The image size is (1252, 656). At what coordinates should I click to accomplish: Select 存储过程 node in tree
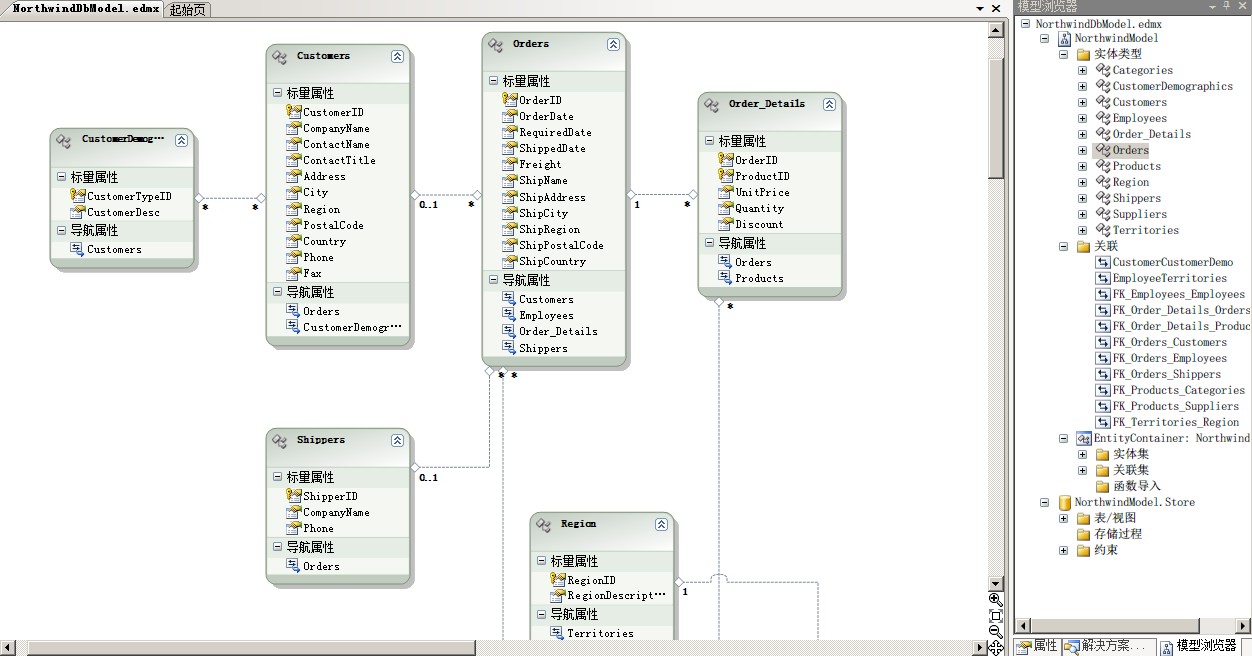1118,534
